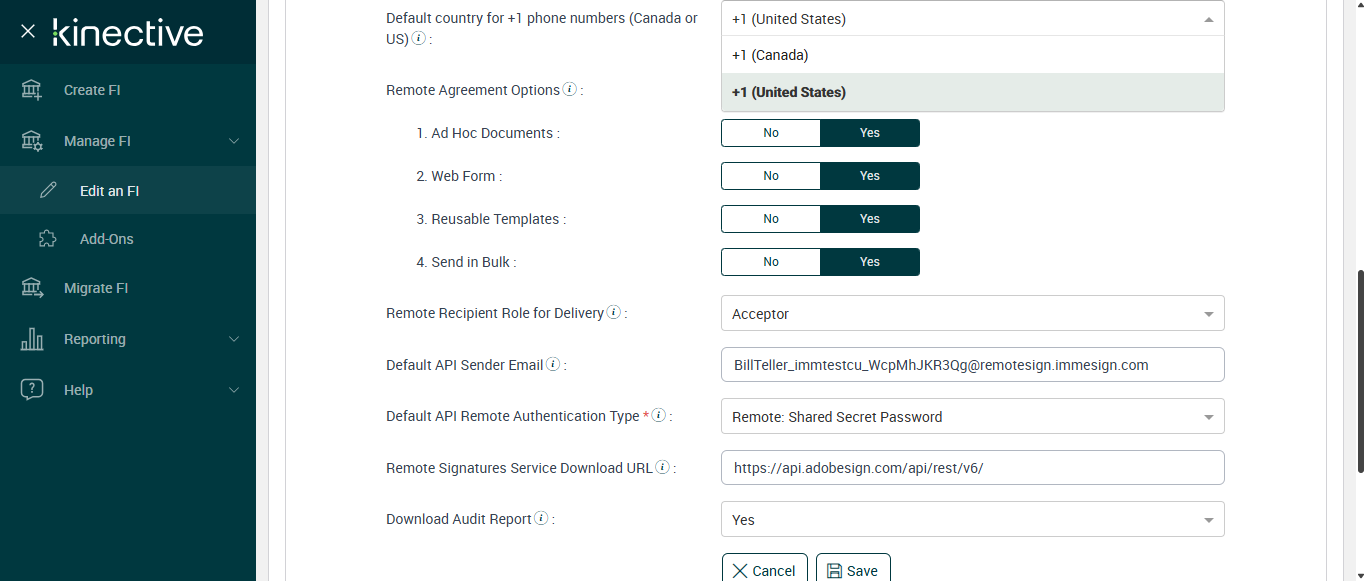Click the Create FI bank icon
The height and width of the screenshot is (581, 1366).
[x=32, y=90]
